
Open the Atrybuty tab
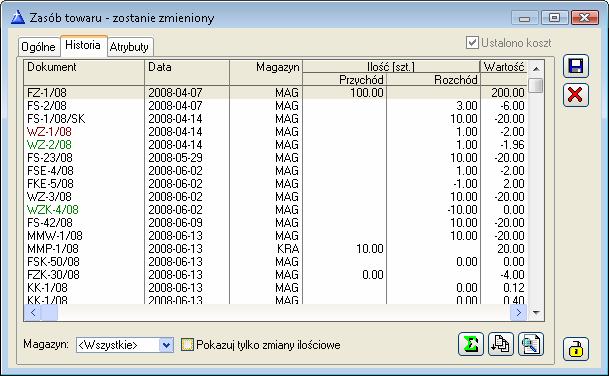[x=129, y=47]
